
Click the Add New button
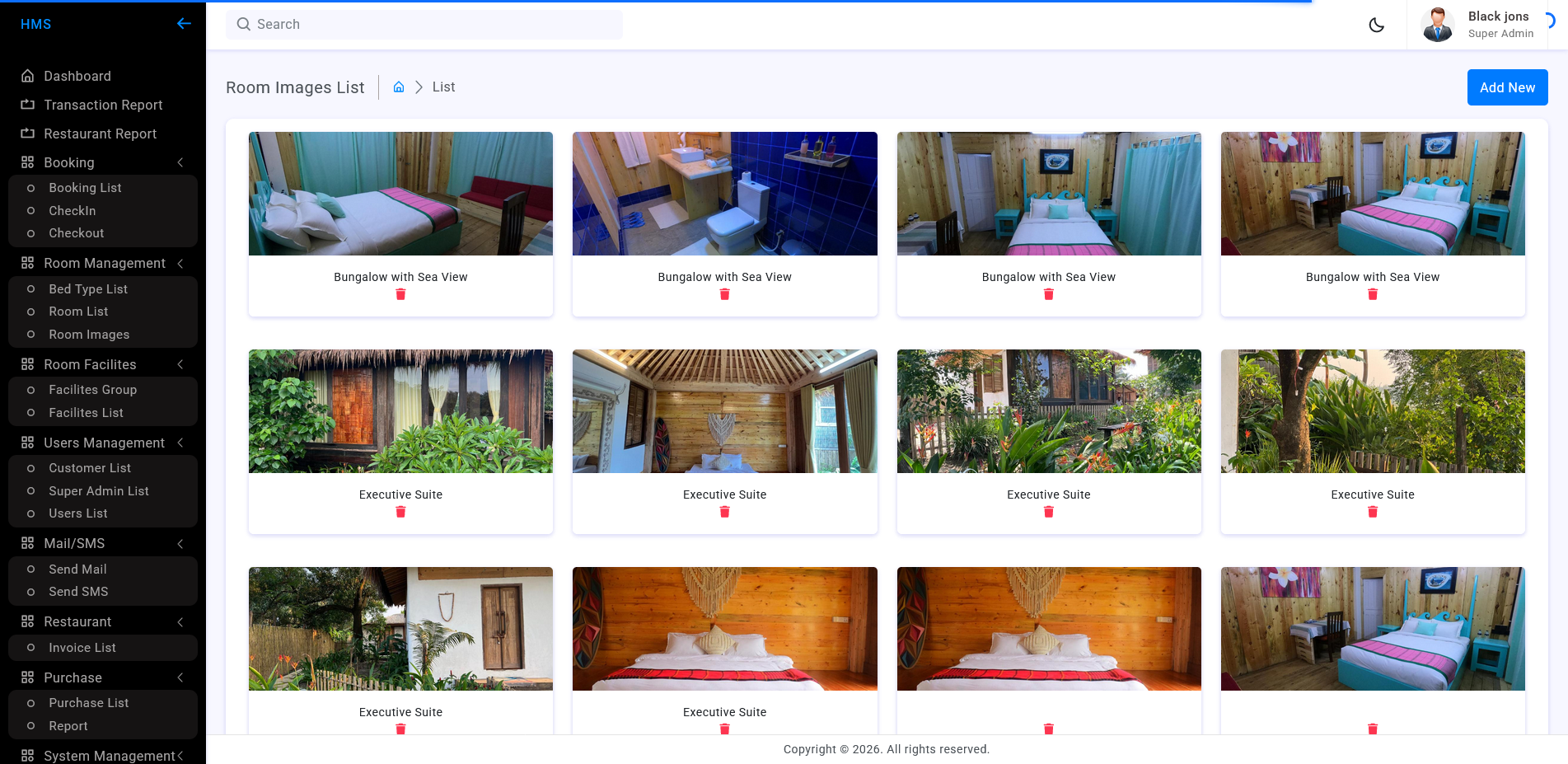pos(1507,87)
